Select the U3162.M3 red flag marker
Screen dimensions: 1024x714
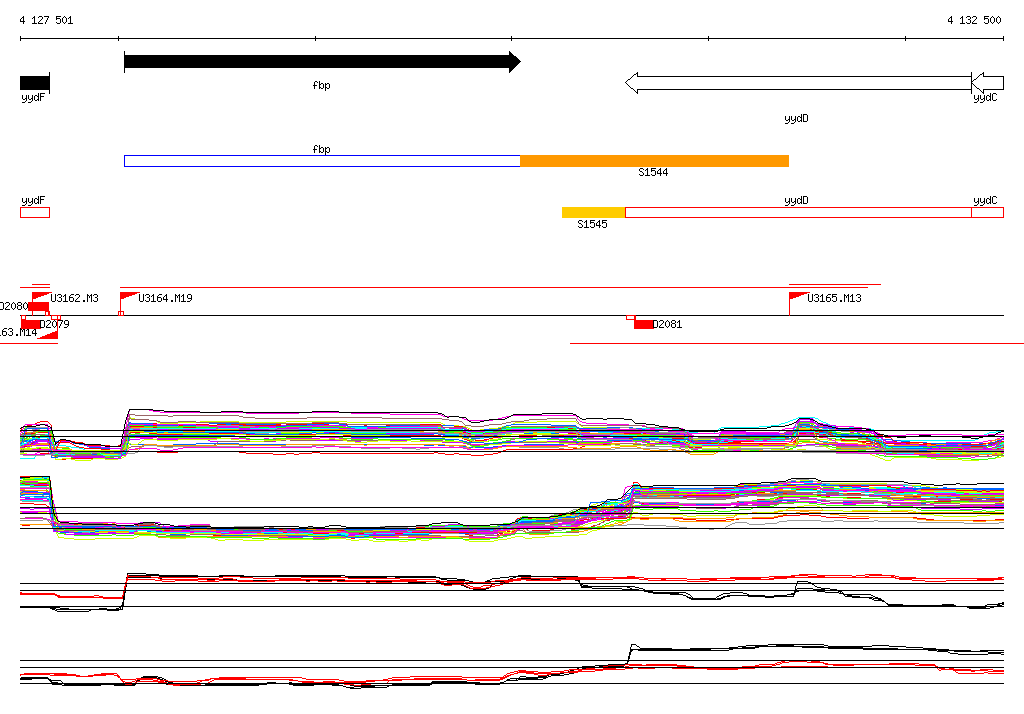pyautogui.click(x=40, y=297)
